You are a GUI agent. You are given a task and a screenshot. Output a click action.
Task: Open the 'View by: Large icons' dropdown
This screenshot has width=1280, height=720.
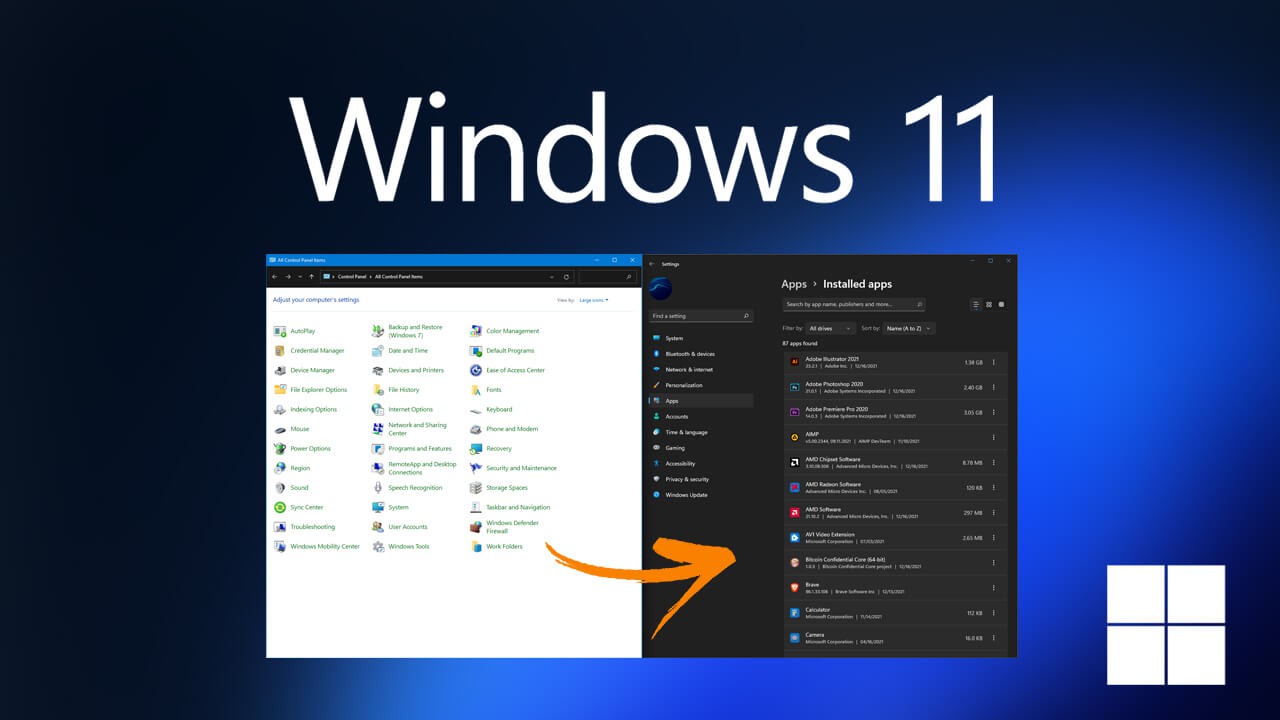(594, 300)
